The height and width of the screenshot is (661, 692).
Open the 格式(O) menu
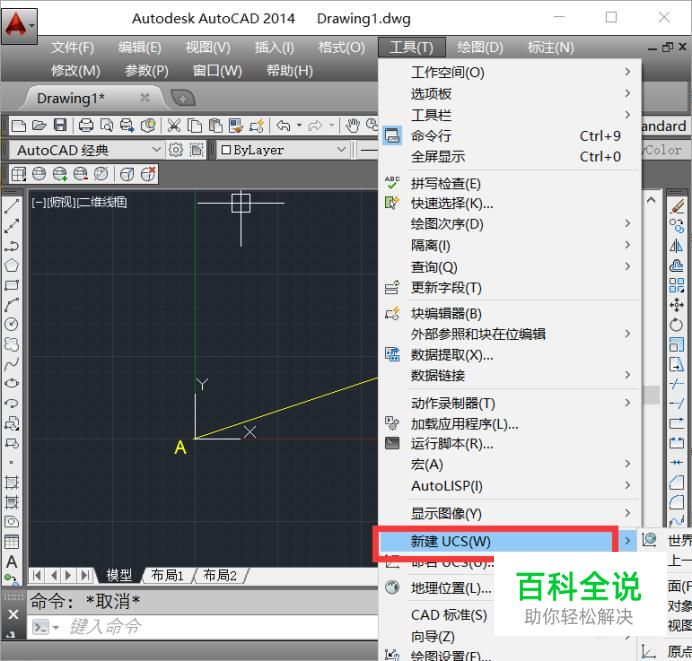click(342, 47)
